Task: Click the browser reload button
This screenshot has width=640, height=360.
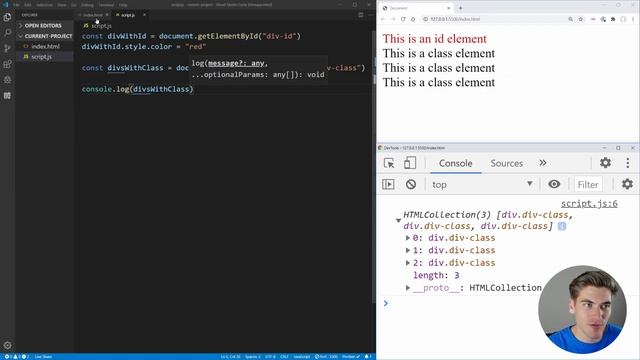Action: point(403,19)
